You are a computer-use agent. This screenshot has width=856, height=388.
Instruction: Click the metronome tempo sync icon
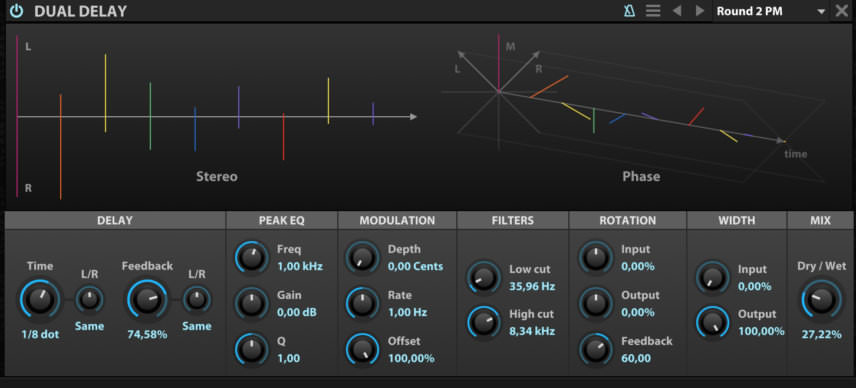click(629, 11)
